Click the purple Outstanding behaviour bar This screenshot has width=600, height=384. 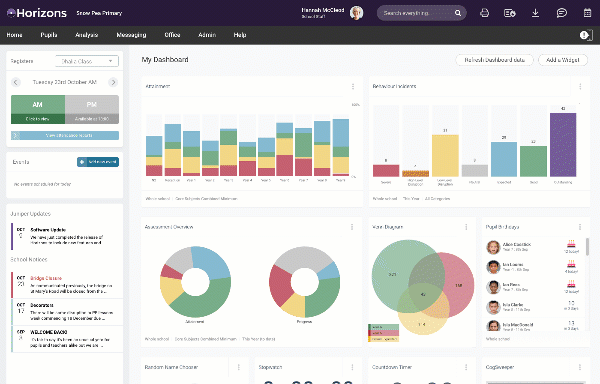(x=563, y=145)
